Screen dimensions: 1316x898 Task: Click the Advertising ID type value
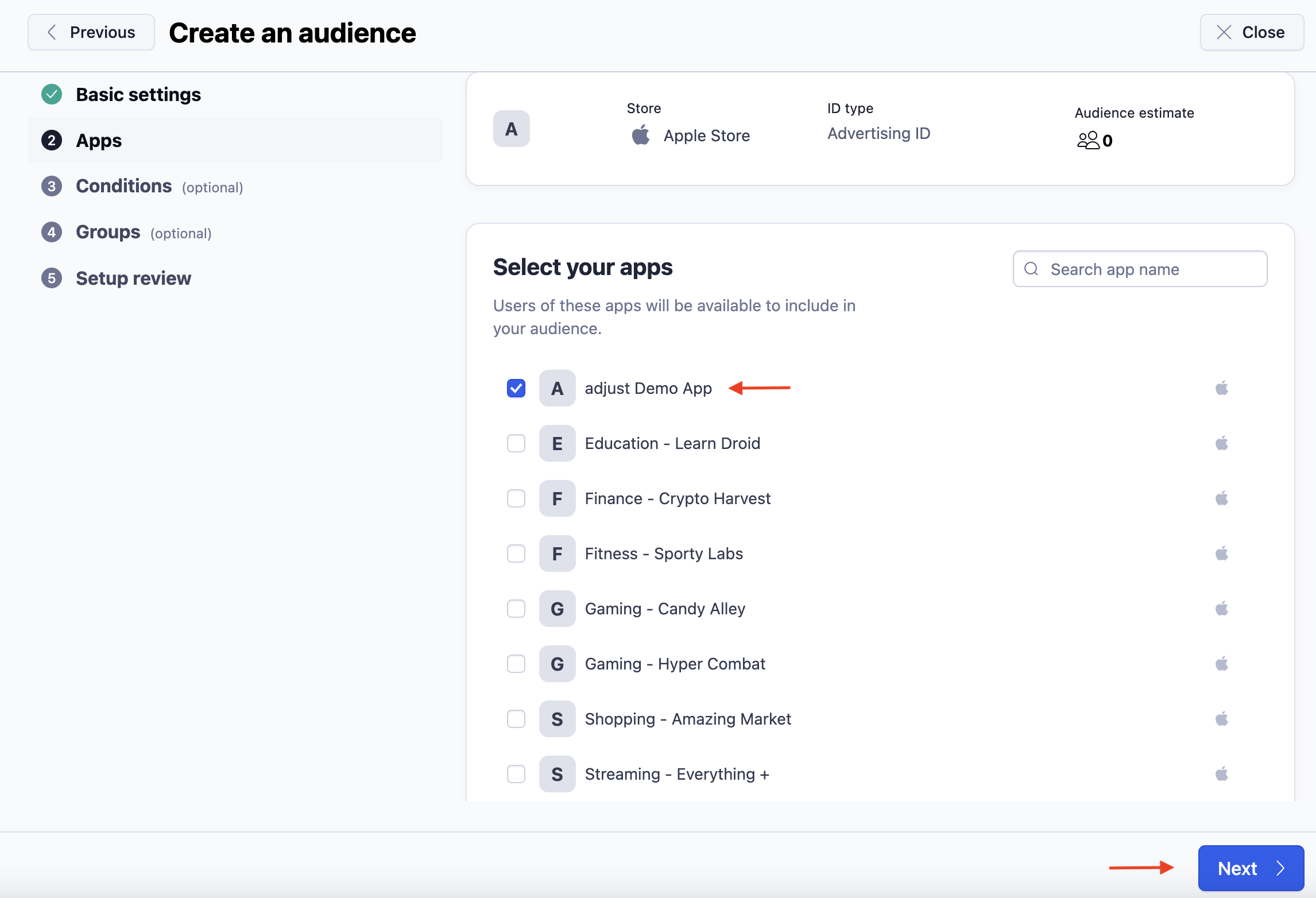[878, 133]
